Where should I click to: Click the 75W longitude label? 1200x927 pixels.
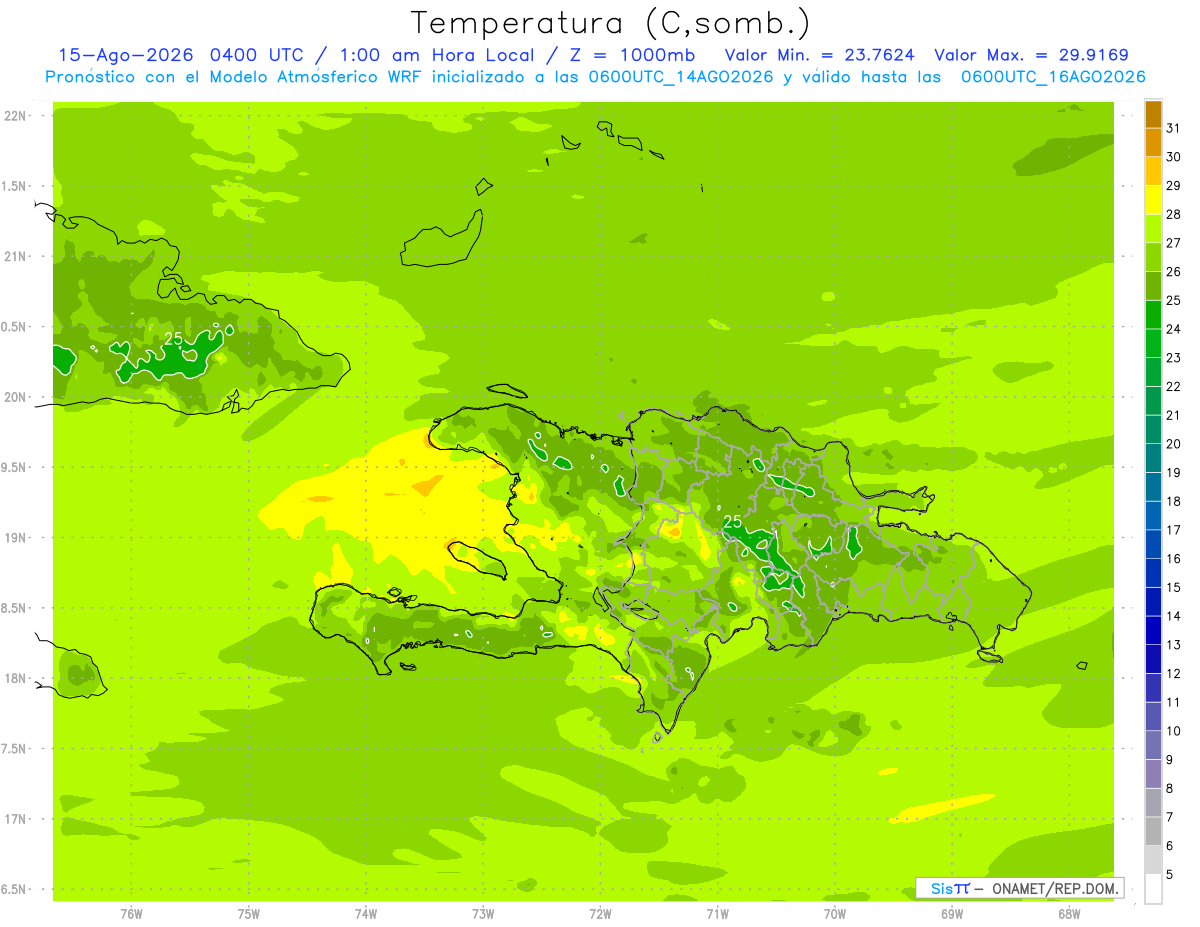[x=249, y=914]
